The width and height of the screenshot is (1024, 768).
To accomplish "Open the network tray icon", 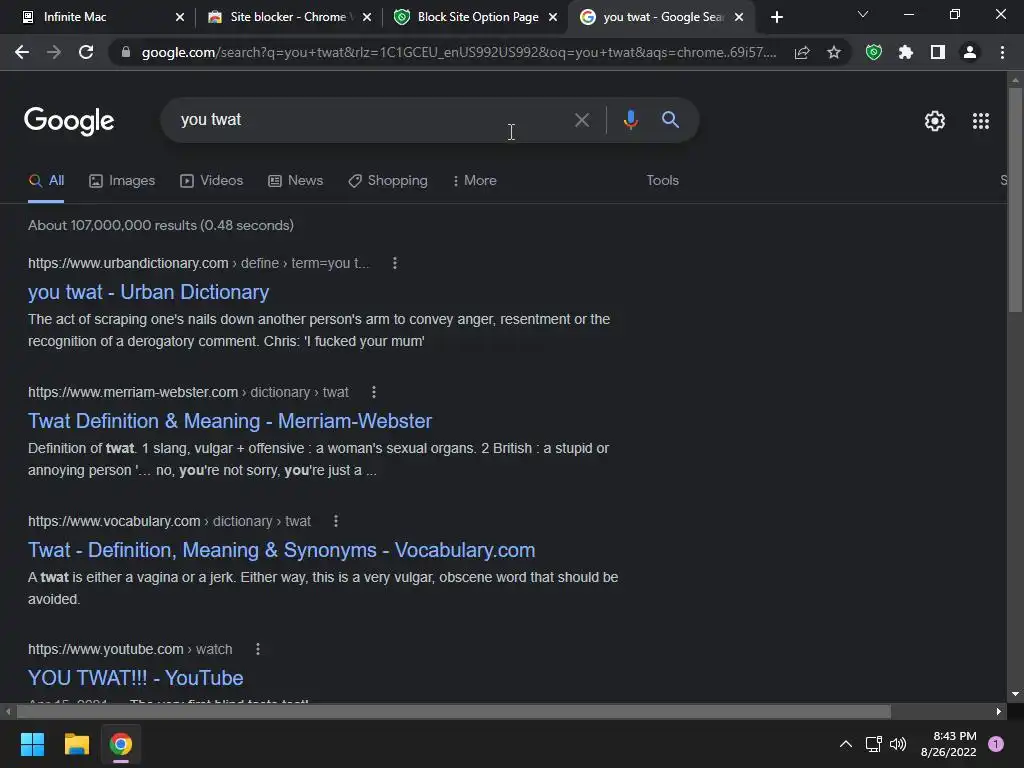I will [873, 744].
